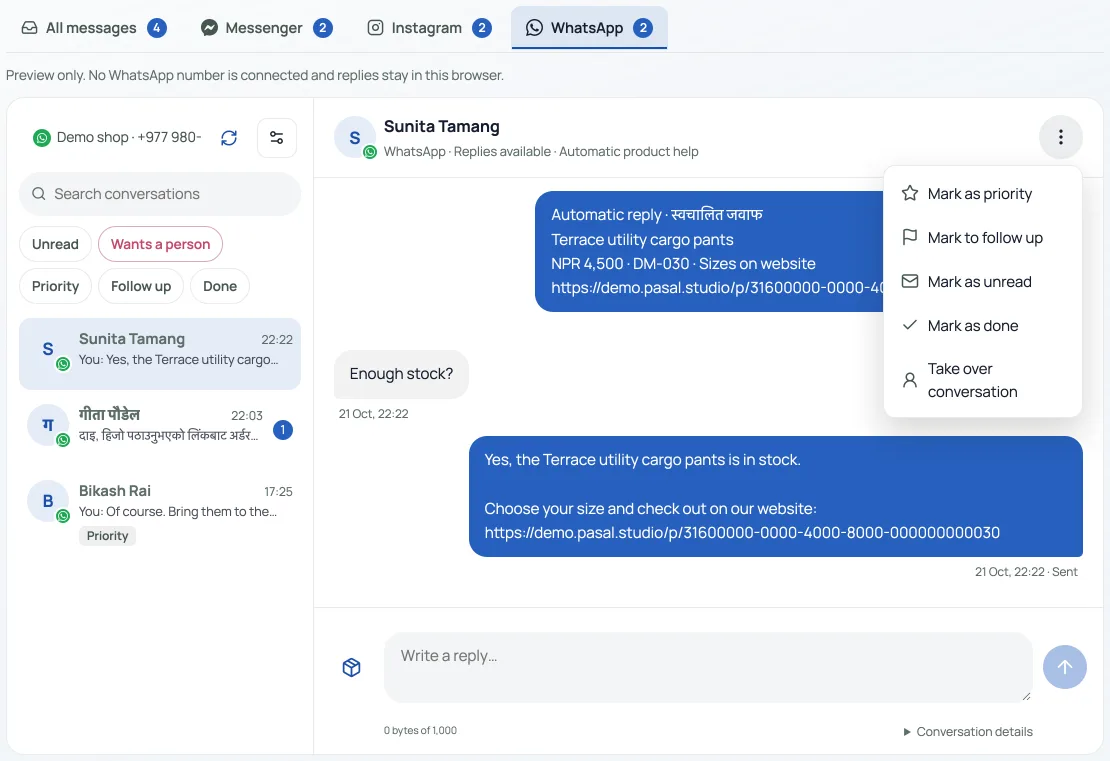Switch to the All messages tab
The width and height of the screenshot is (1110, 761).
tap(93, 28)
